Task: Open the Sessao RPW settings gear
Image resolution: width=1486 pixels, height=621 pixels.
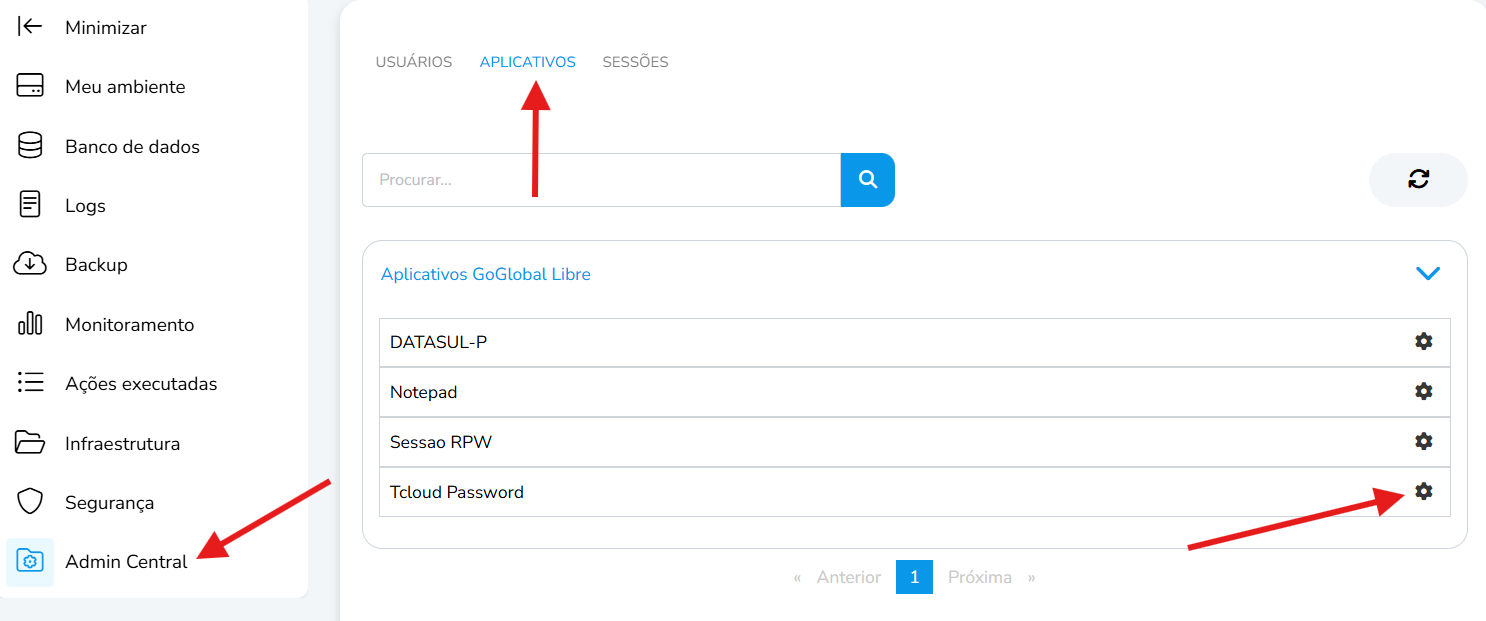Action: tap(1423, 441)
